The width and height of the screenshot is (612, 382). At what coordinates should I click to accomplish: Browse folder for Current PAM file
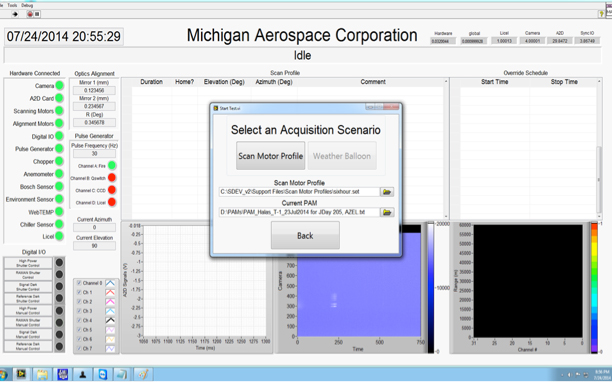(387, 212)
